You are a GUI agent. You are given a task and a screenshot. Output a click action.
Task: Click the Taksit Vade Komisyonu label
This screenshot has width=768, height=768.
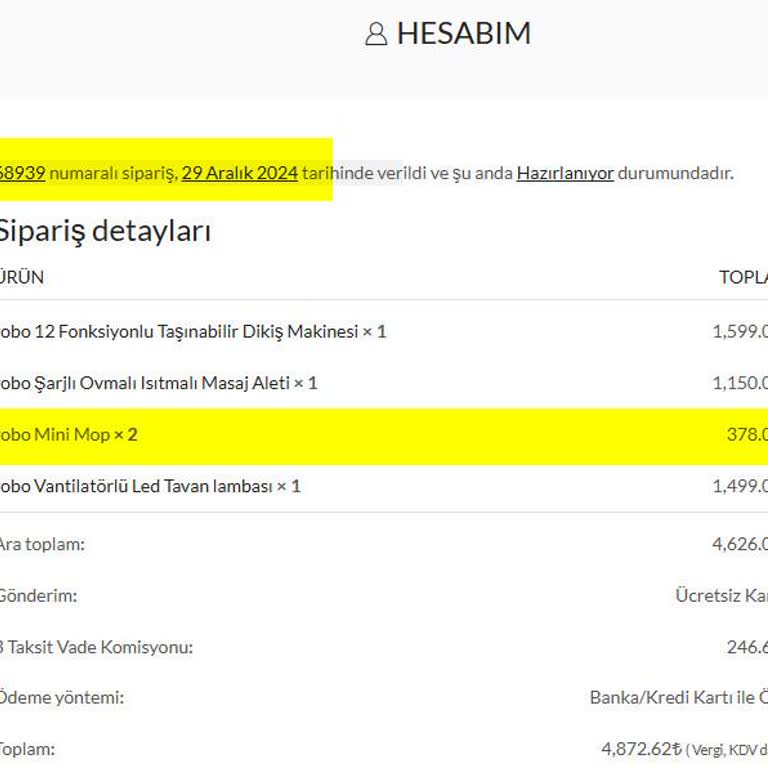[96, 648]
